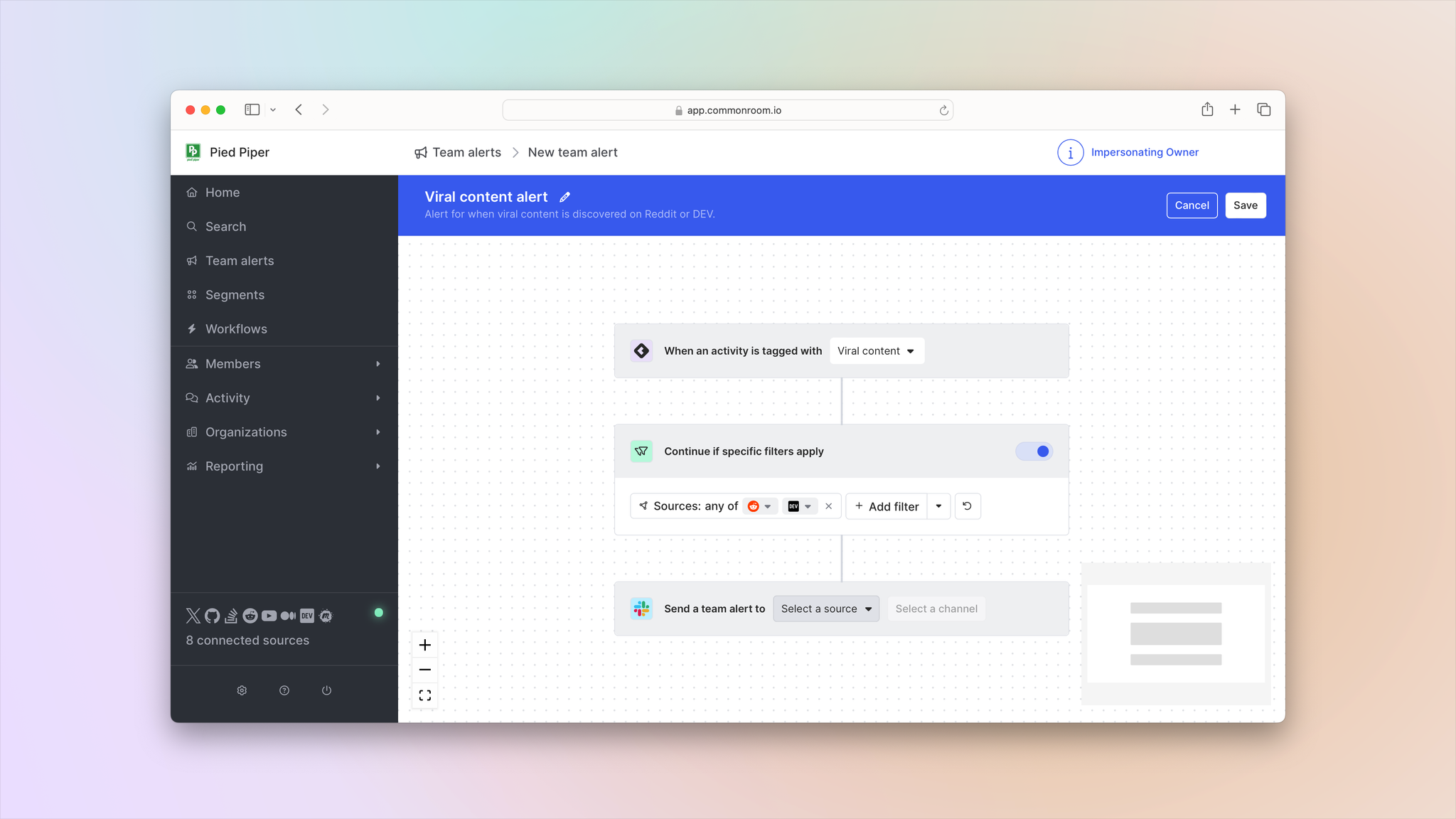Click the reset filters undo icon
Screen dimensions: 1456x819
coord(967,506)
